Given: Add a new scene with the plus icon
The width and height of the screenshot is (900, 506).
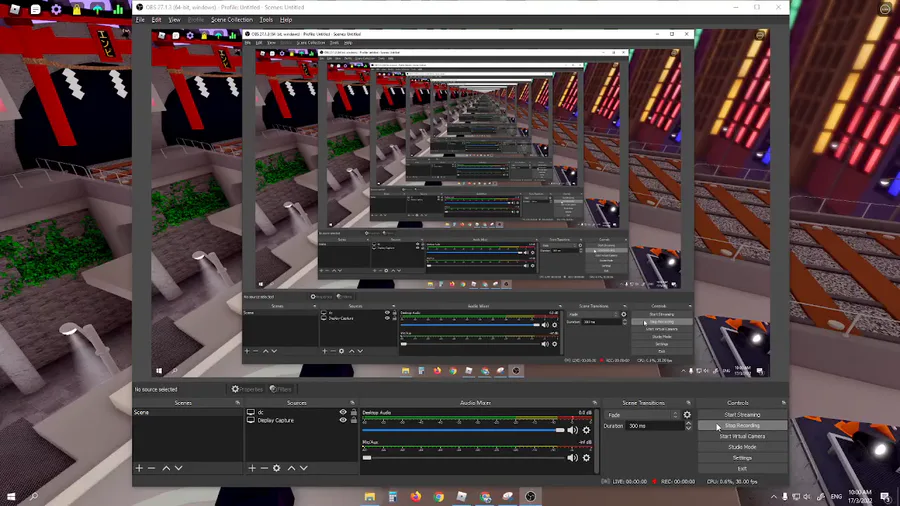Looking at the screenshot, I should point(139,468).
